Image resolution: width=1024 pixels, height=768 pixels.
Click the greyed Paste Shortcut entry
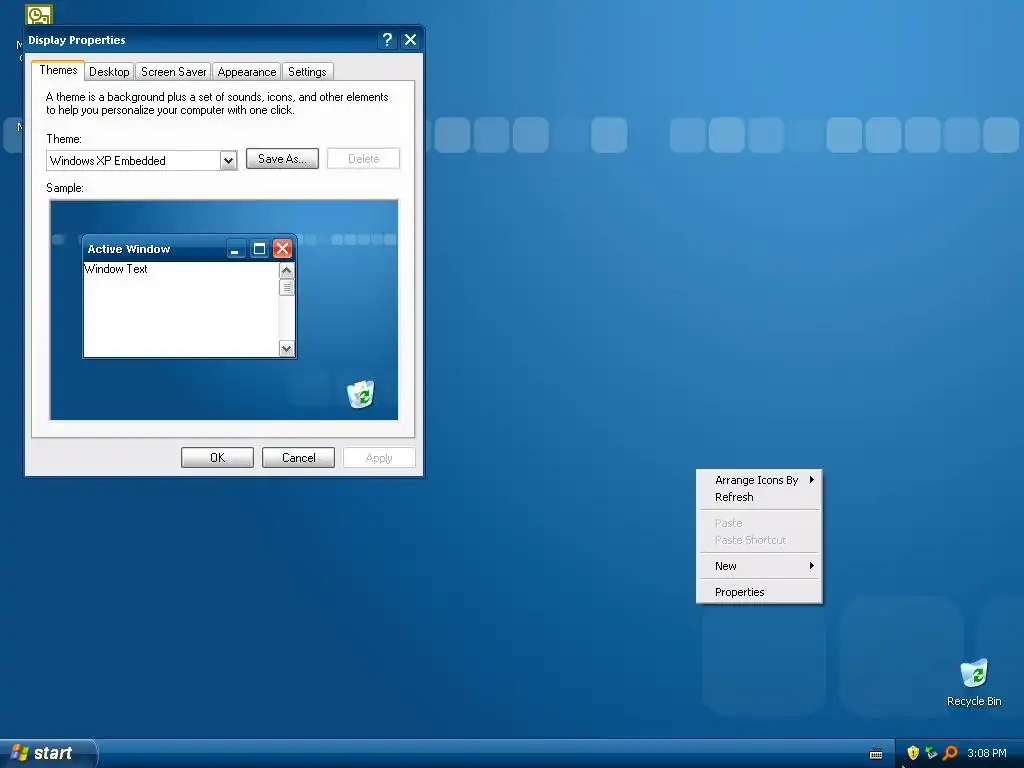pyautogui.click(x=759, y=540)
